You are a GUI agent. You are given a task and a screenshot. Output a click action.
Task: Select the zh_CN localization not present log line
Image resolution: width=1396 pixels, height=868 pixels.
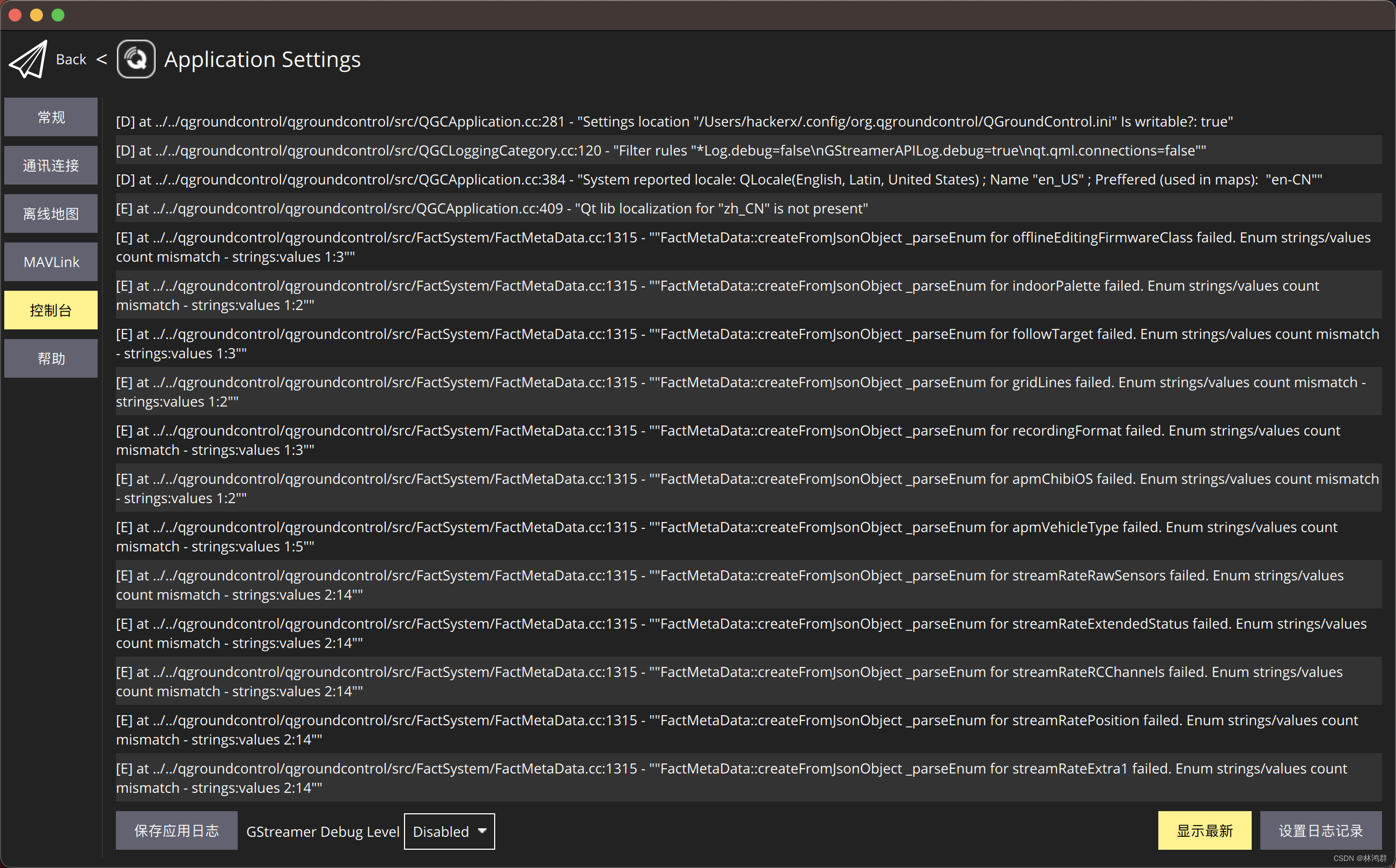pyautogui.click(x=748, y=208)
